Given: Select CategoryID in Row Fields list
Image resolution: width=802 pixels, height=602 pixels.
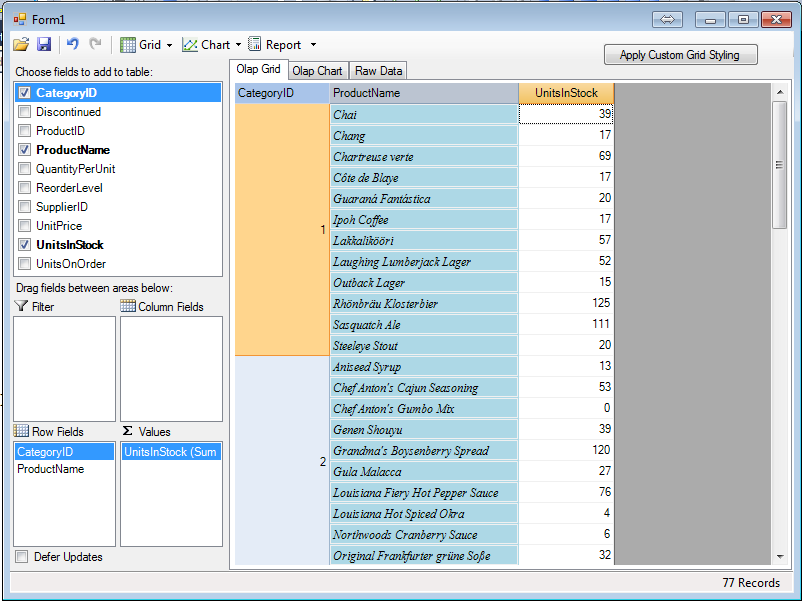Looking at the screenshot, I should point(64,452).
